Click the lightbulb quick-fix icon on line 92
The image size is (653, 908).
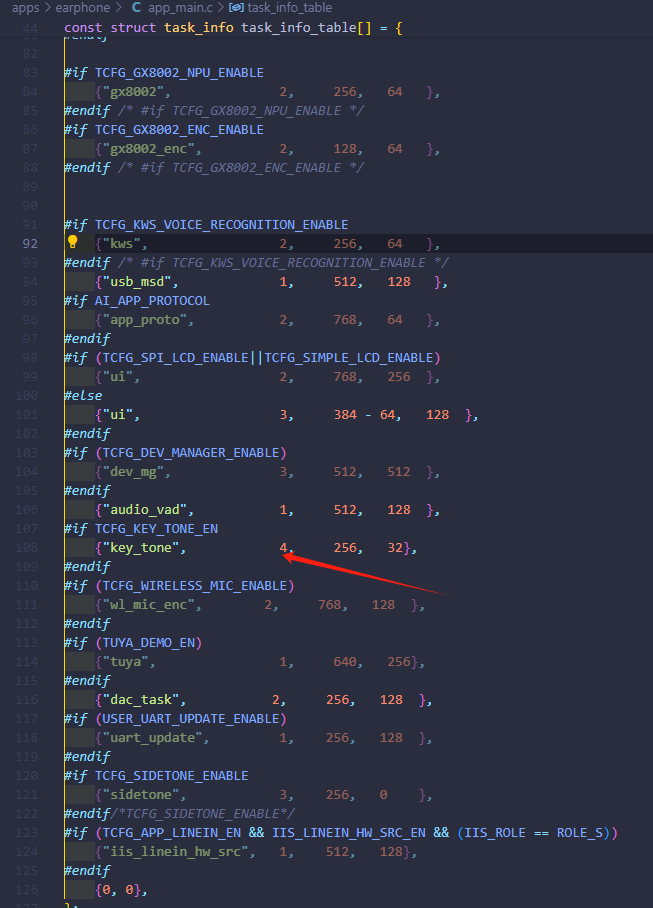[73, 242]
